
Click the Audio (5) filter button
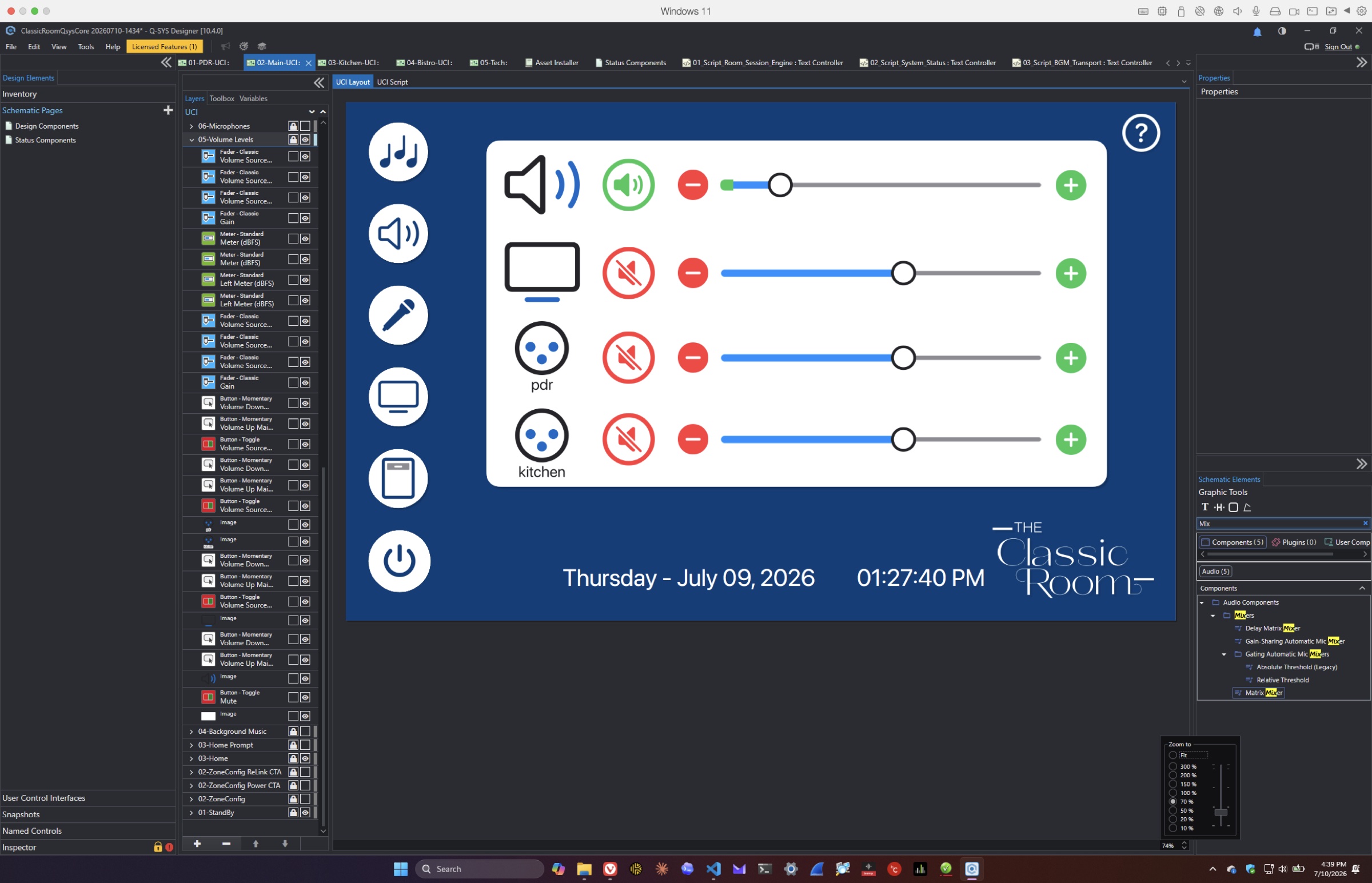point(1215,571)
